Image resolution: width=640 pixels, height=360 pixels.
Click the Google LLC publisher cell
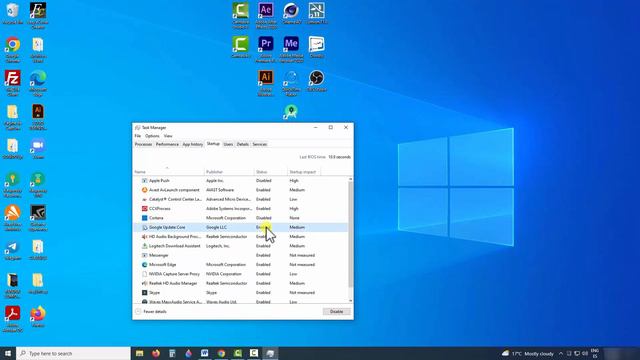pos(216,227)
